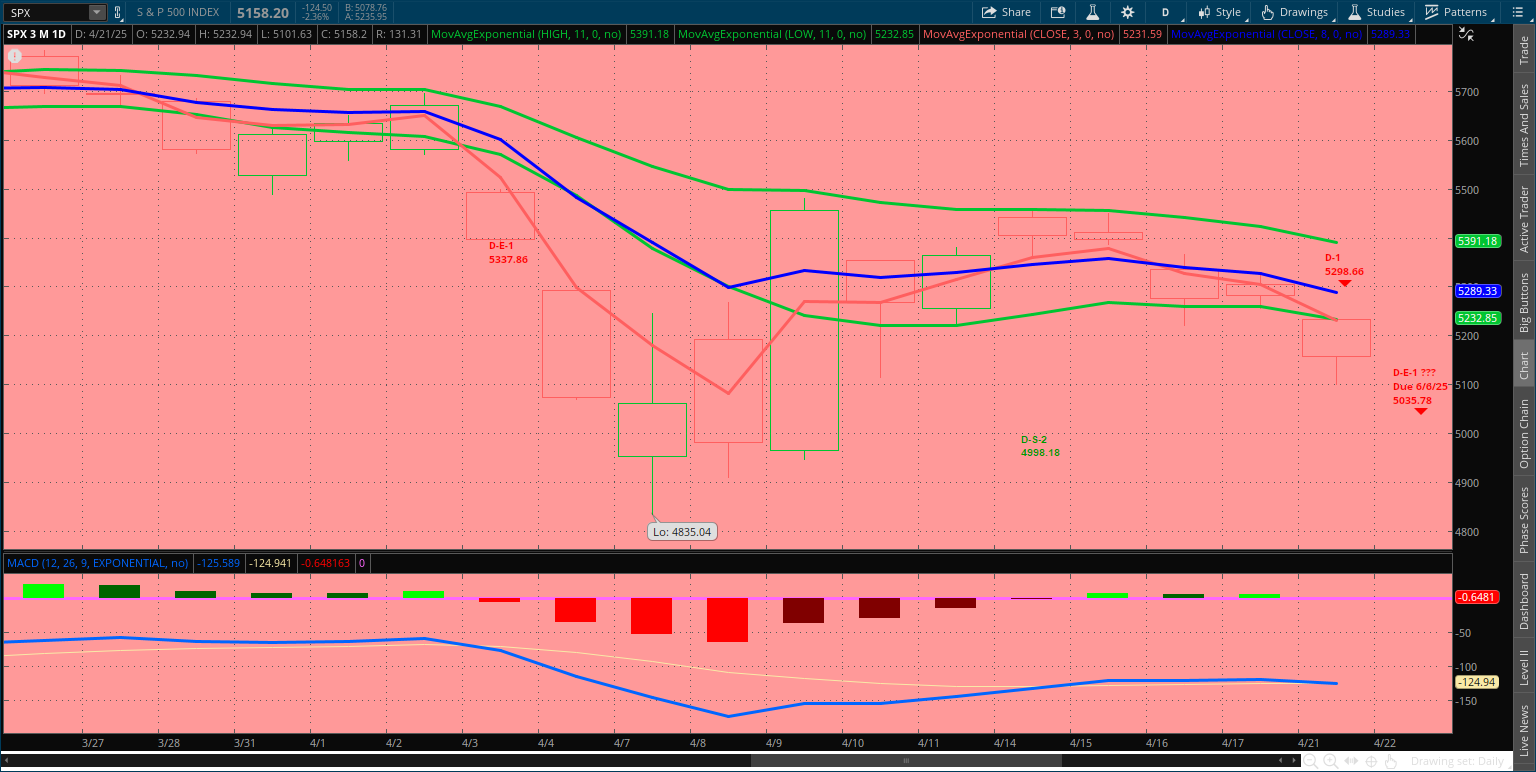1536x772 pixels.
Task: Open the Dashboard sidebar tab
Action: (x=1524, y=602)
